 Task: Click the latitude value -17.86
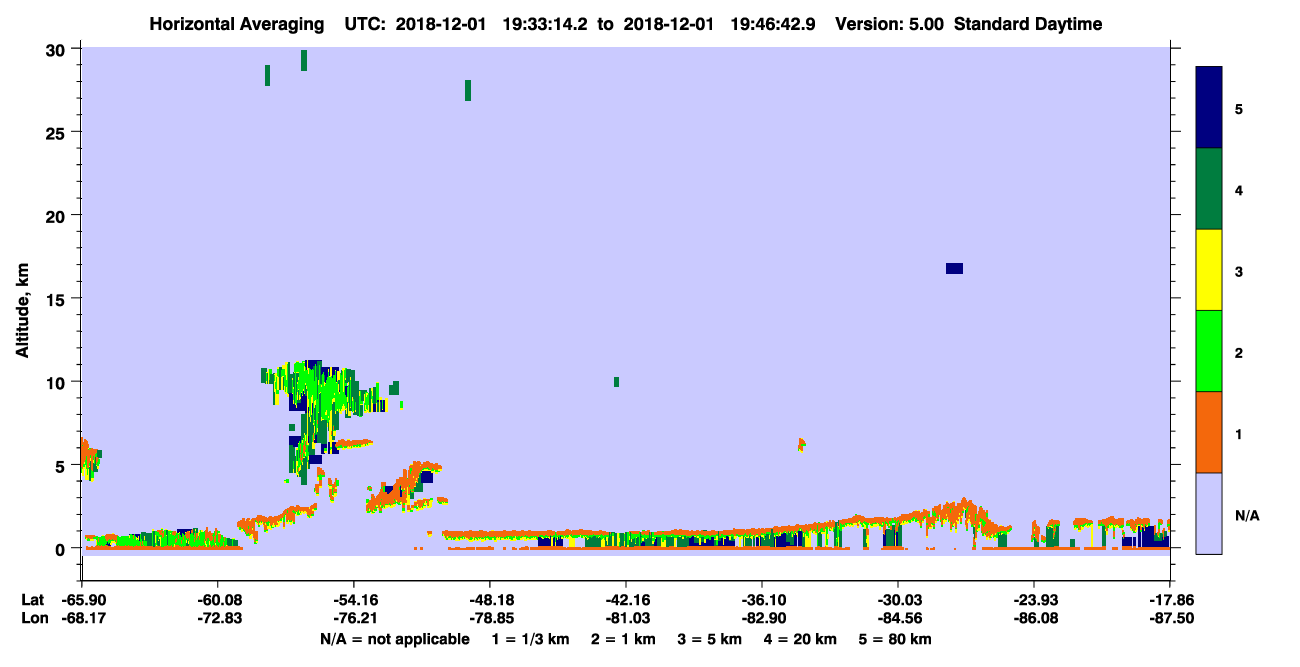(1170, 599)
